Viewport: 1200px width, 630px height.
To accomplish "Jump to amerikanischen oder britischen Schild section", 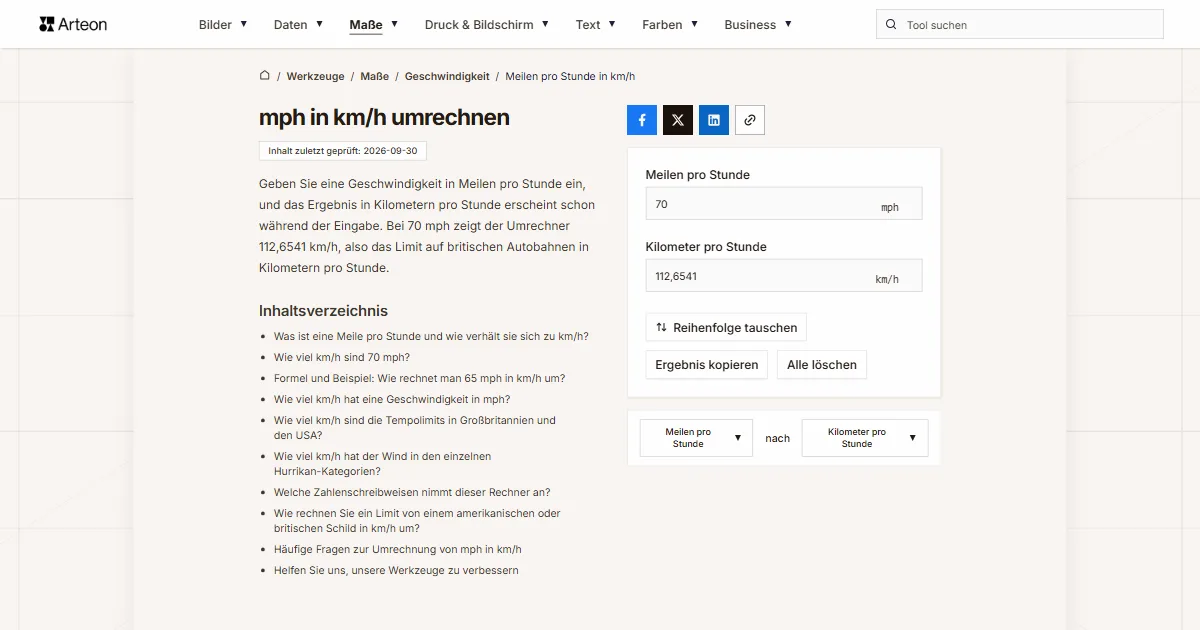I will click(417, 521).
